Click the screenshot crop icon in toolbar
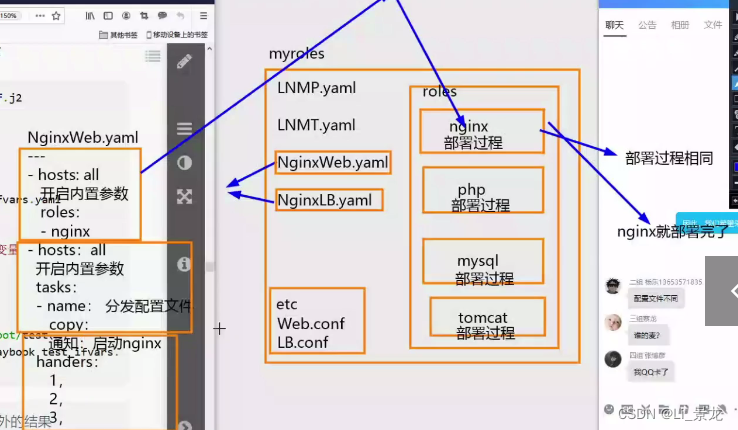The width and height of the screenshot is (738, 430). [144, 16]
